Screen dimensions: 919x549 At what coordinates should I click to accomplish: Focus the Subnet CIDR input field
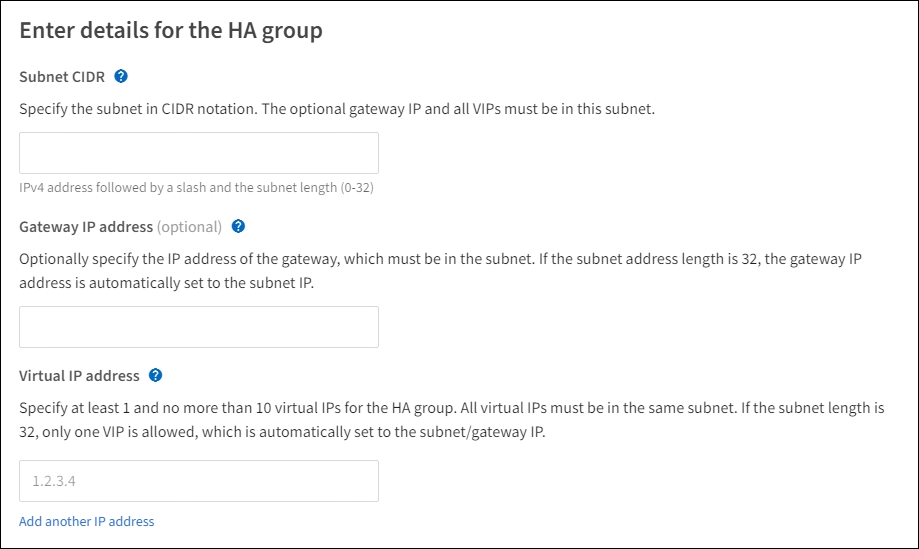(199, 153)
